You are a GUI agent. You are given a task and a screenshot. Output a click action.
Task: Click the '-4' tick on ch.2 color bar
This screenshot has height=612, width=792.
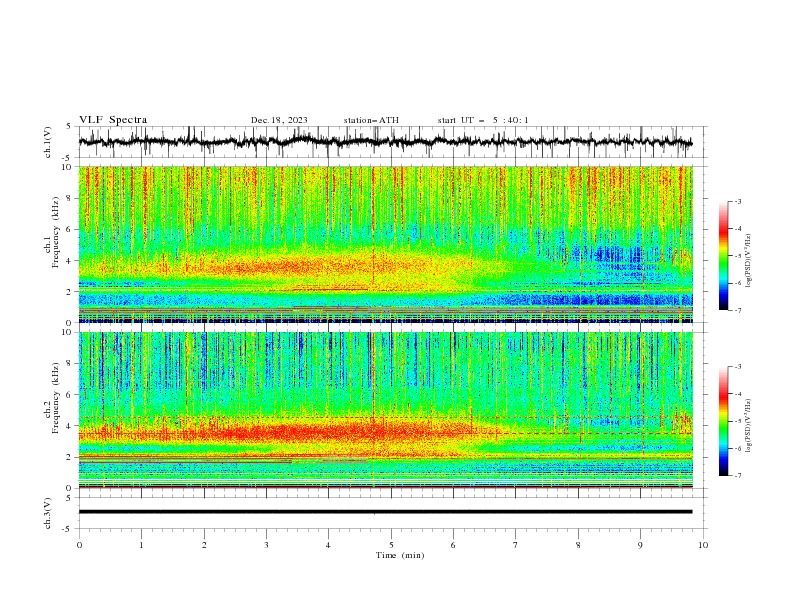tap(737, 394)
